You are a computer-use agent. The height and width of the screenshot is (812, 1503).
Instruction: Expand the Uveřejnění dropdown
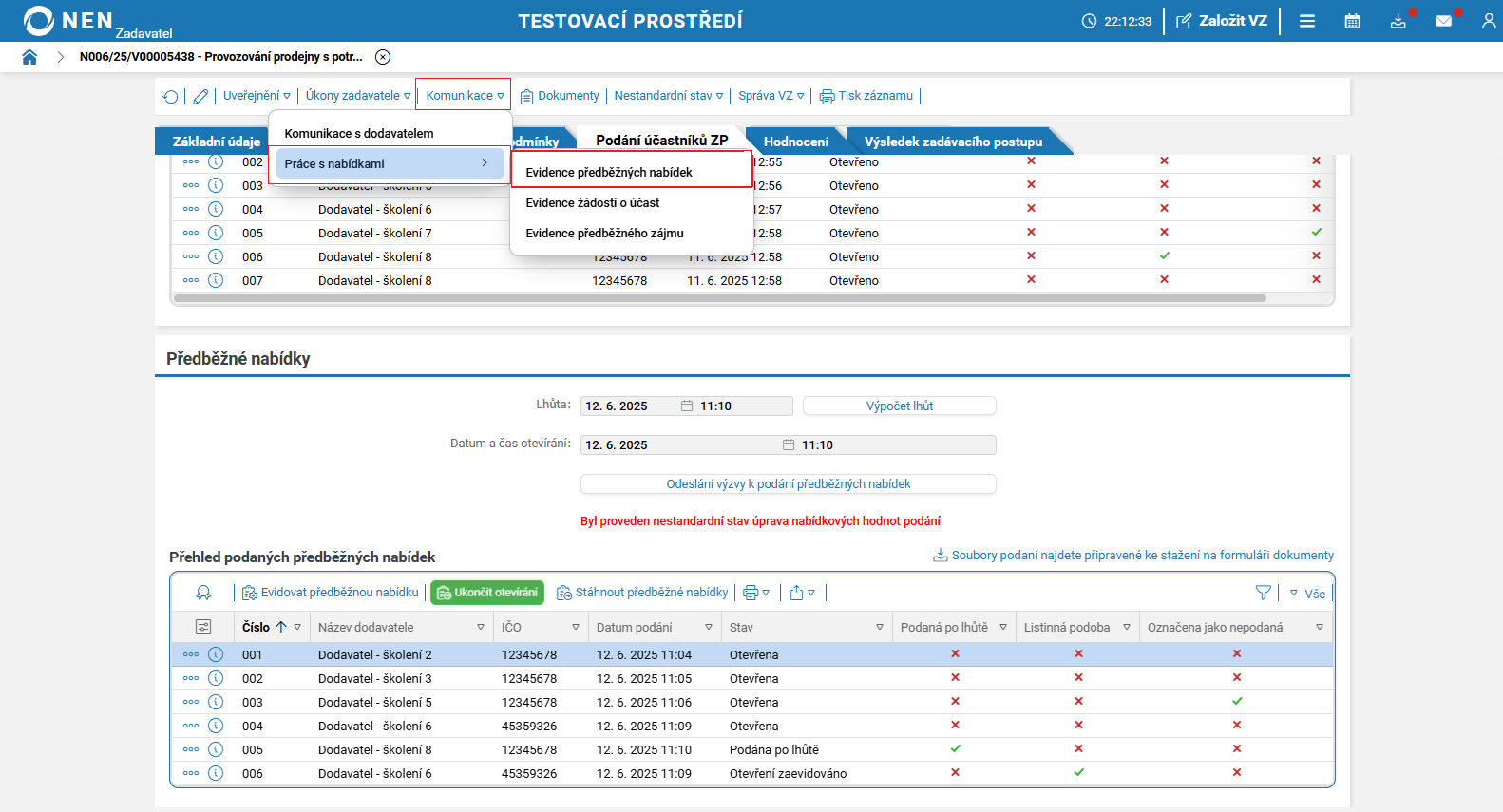[257, 96]
